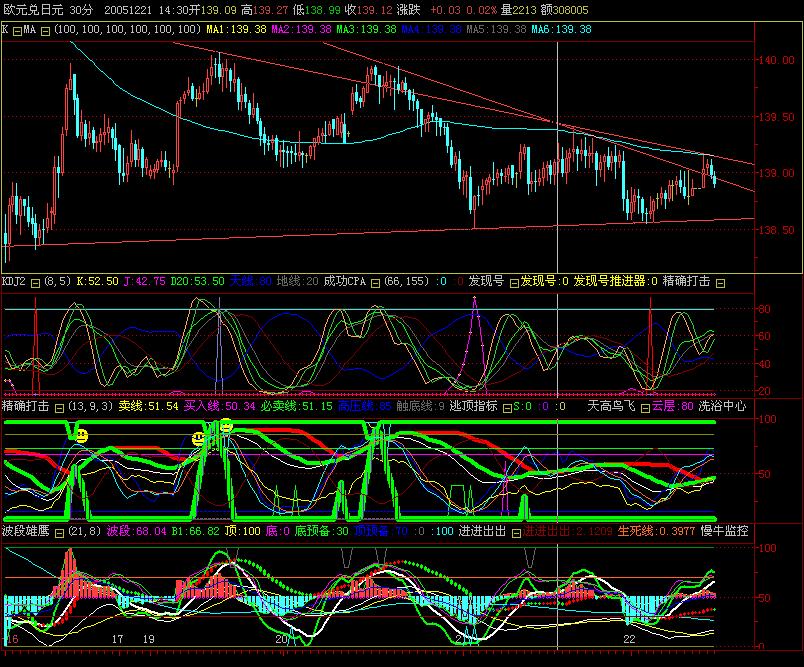804x667 pixels.
Task: Click the box icon before (13,9,3) parameters
Action: (x=59, y=408)
